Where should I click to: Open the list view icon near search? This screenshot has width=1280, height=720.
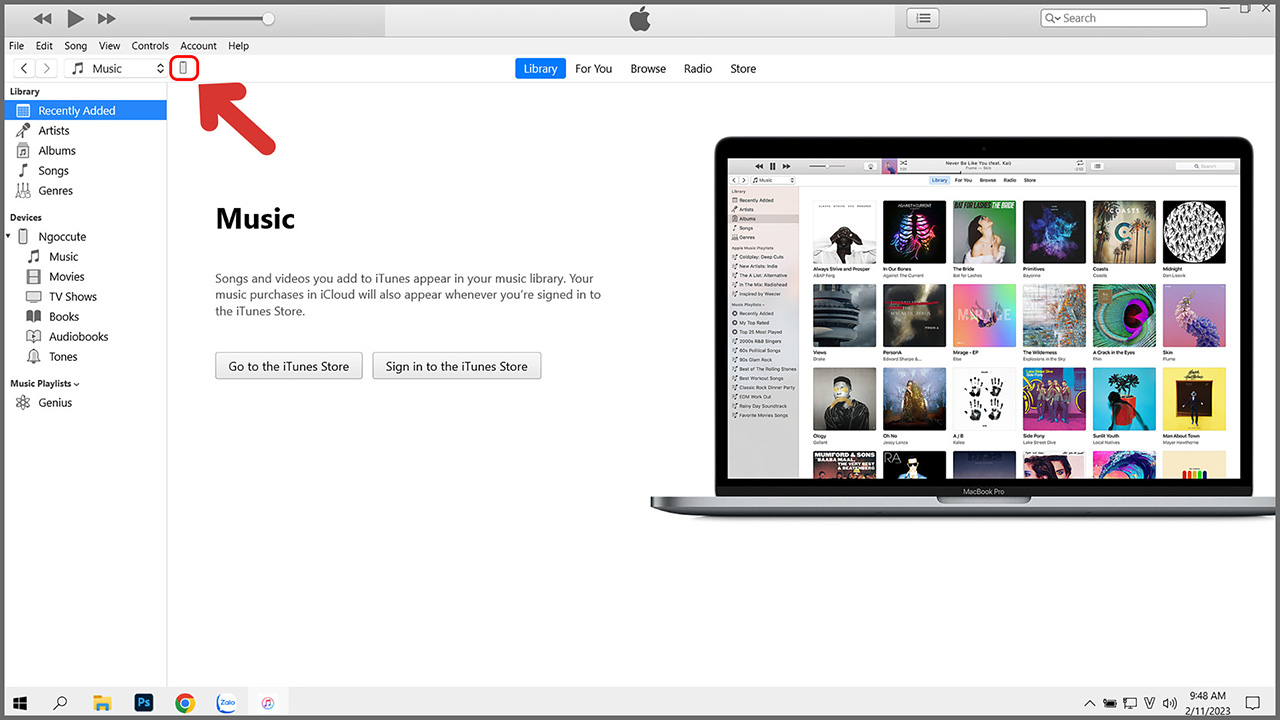pos(922,18)
